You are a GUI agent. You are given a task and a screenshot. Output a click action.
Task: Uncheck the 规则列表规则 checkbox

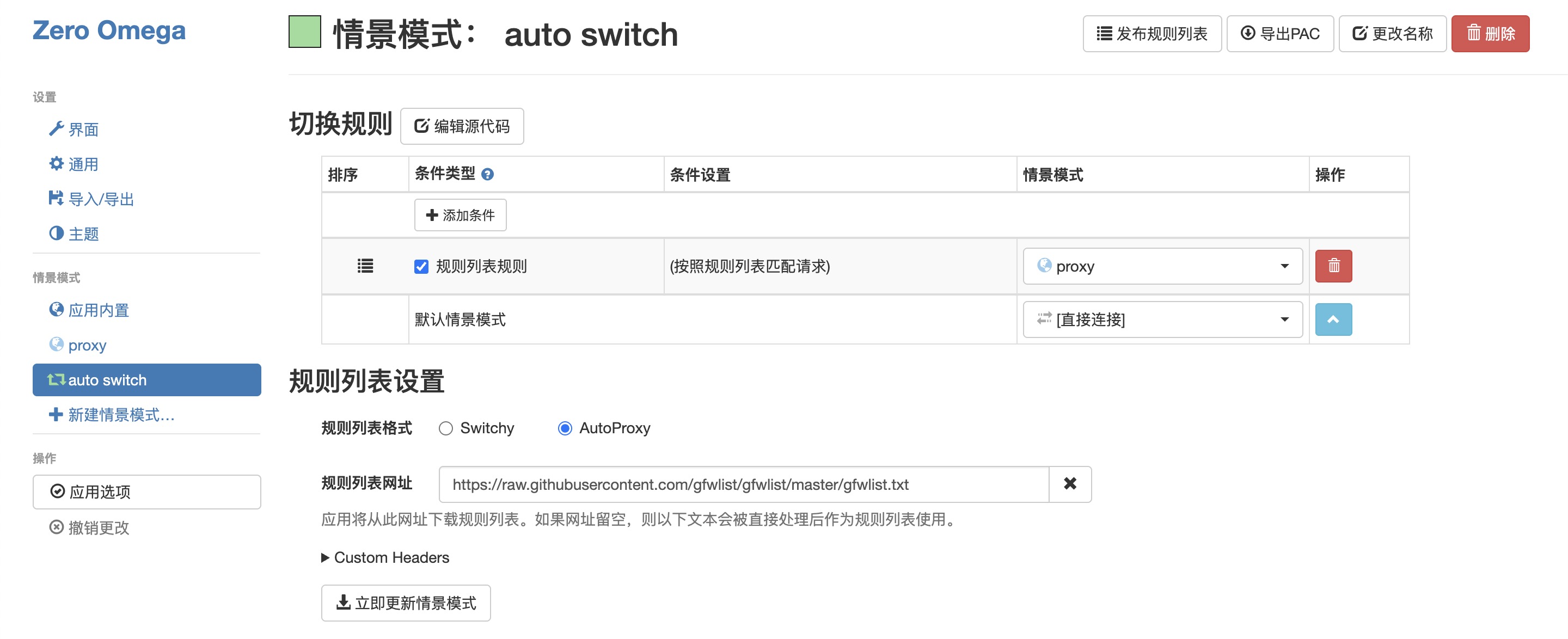pos(421,267)
